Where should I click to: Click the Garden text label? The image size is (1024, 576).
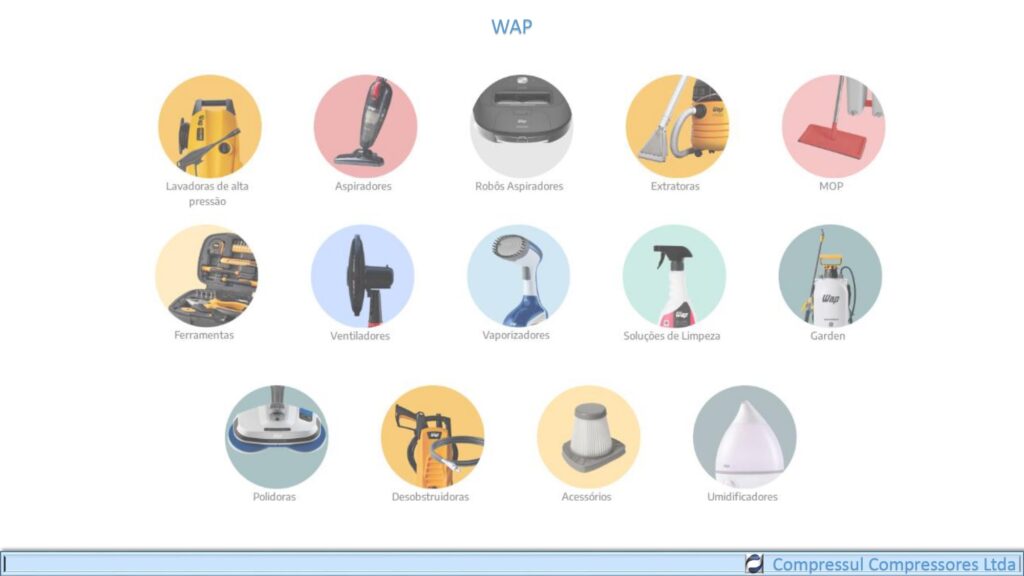tap(827, 336)
